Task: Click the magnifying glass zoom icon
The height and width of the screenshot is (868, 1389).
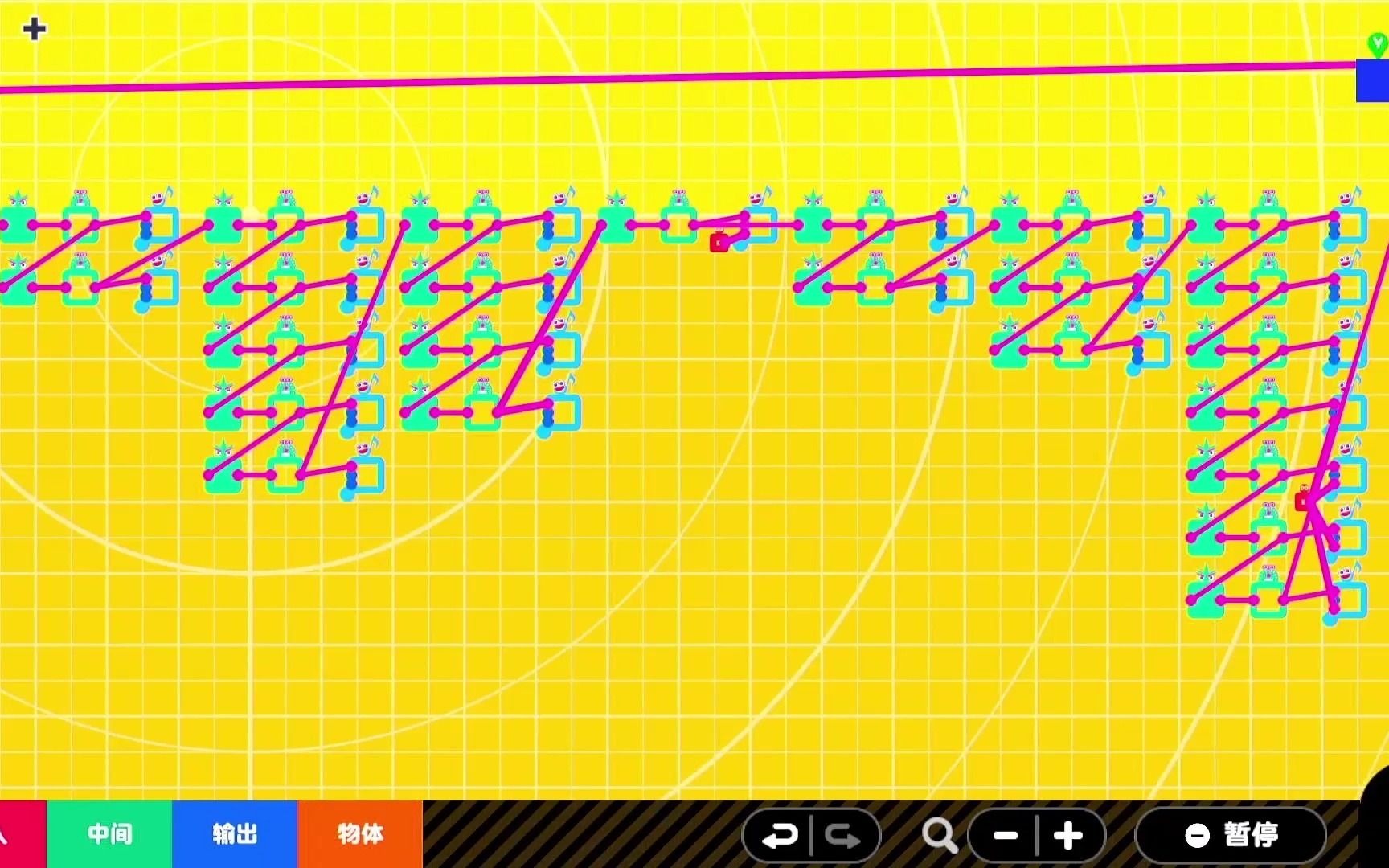Action: click(x=939, y=836)
